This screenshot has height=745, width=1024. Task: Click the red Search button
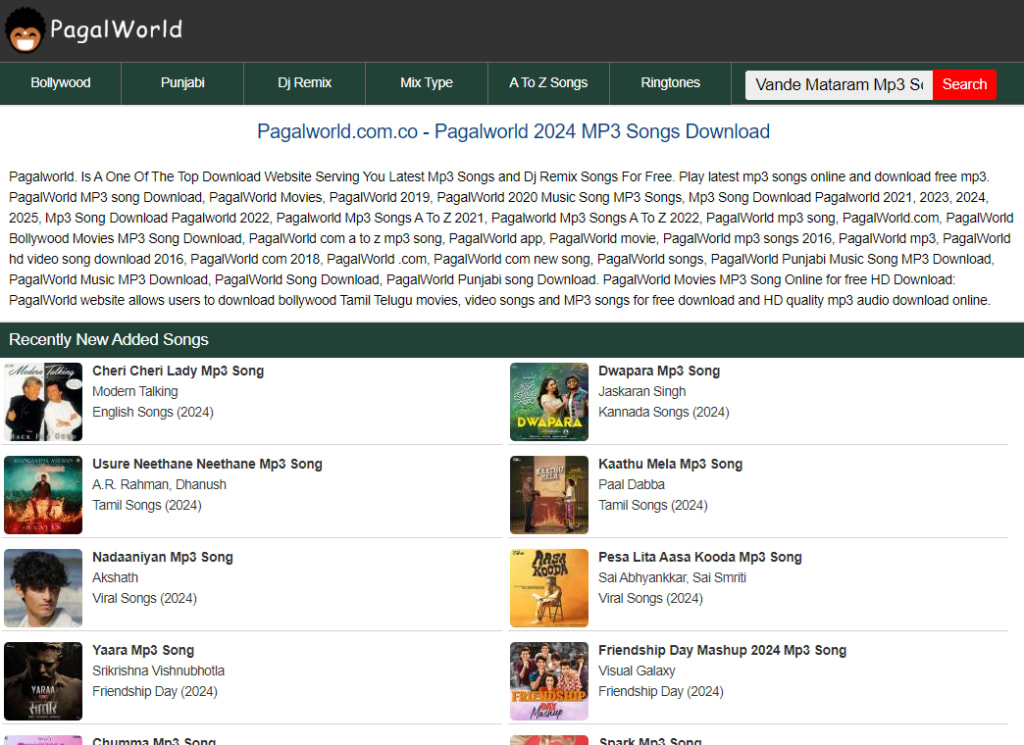pos(965,85)
